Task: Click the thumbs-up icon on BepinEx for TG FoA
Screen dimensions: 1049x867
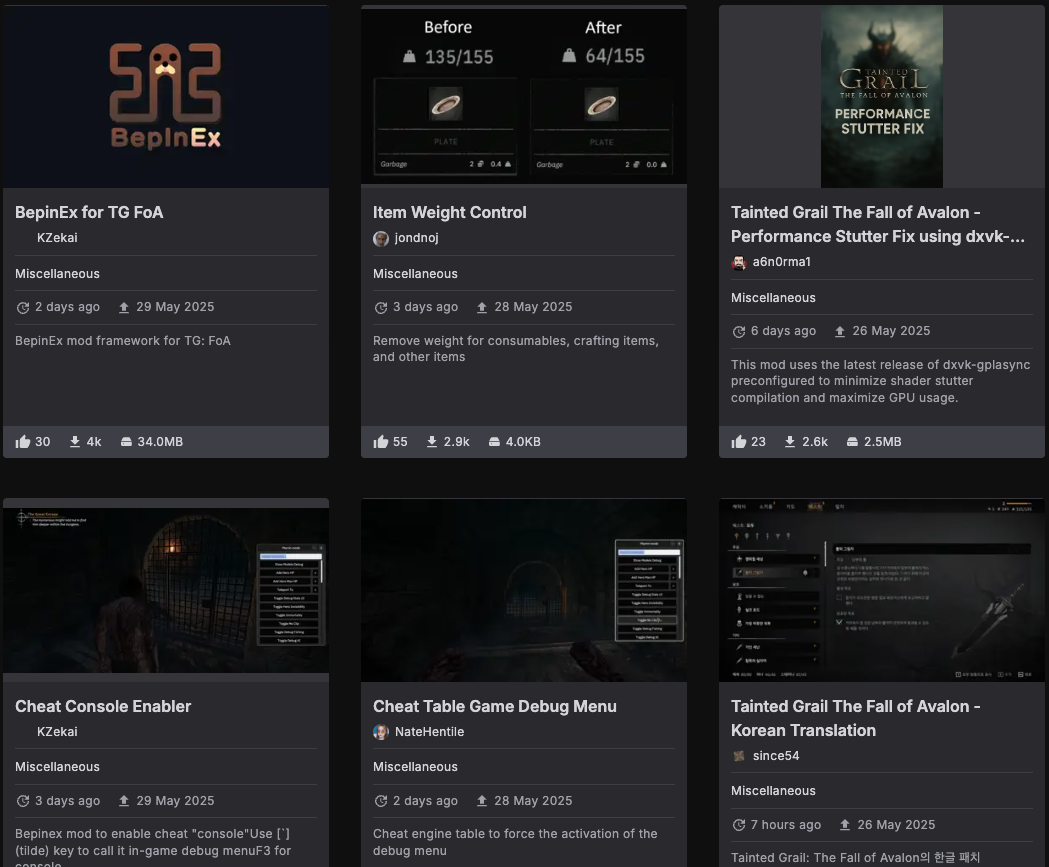Action: [x=23, y=442]
